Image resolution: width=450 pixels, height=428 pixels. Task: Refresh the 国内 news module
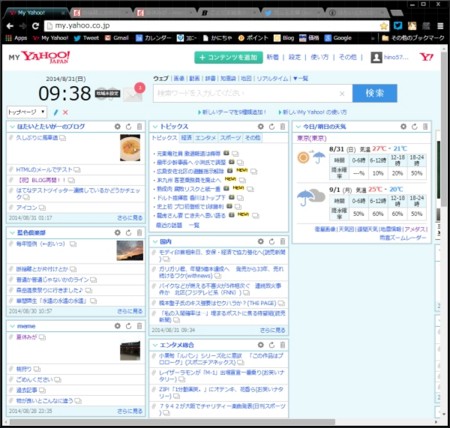(x=272, y=241)
